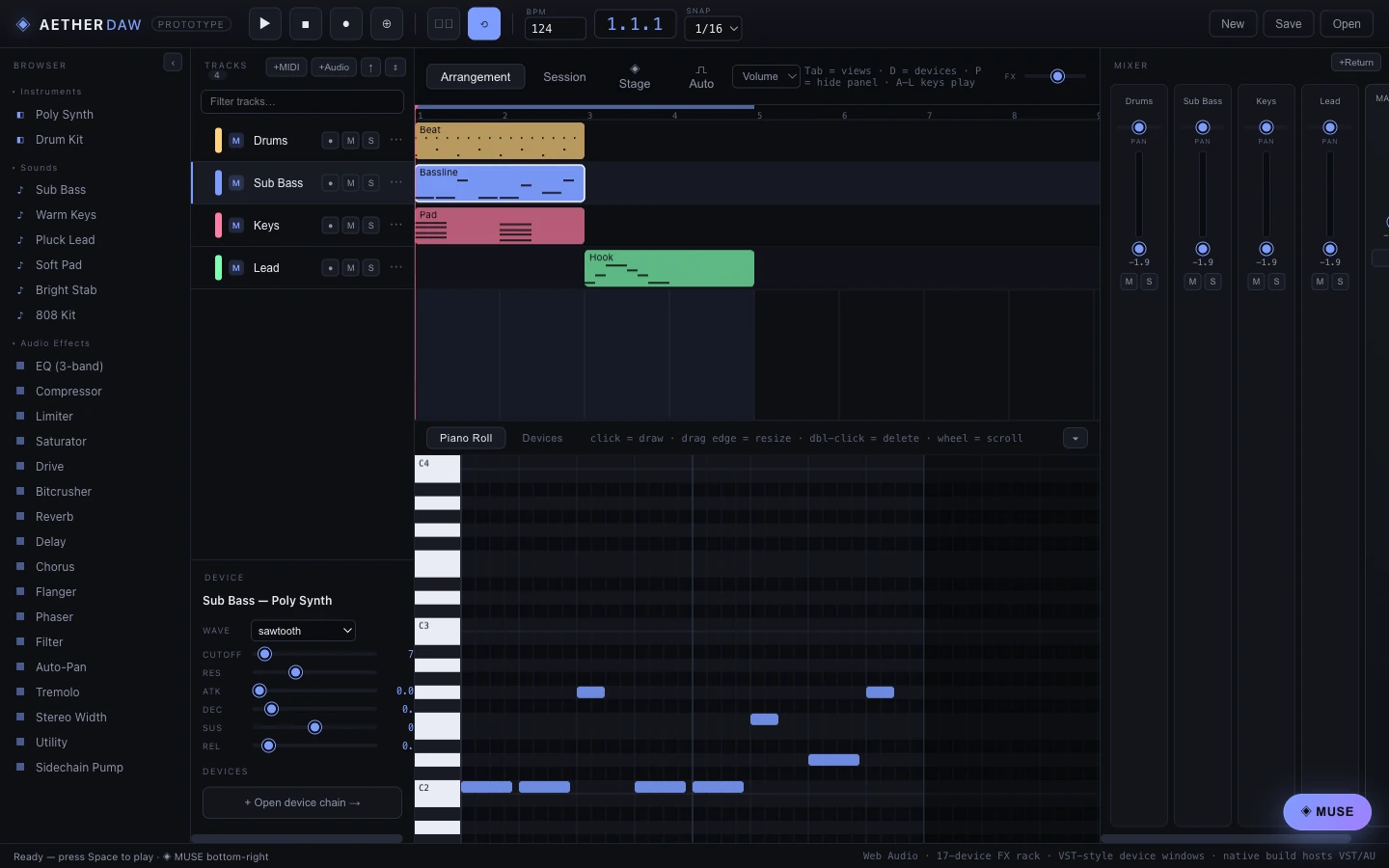The image size is (1389, 868).
Task: Click the Sub Bass sound note icon in the browser
Action: pos(20,190)
